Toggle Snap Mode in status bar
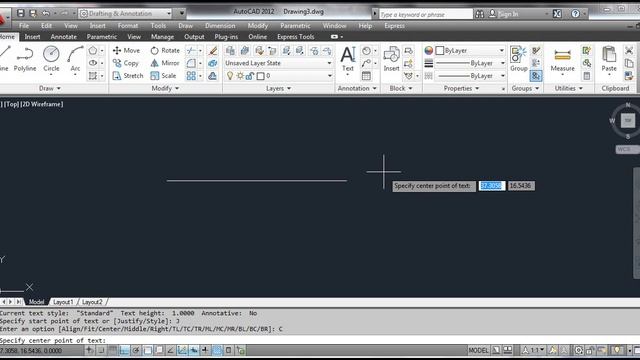Image resolution: width=640 pixels, height=360 pixels. [101, 350]
